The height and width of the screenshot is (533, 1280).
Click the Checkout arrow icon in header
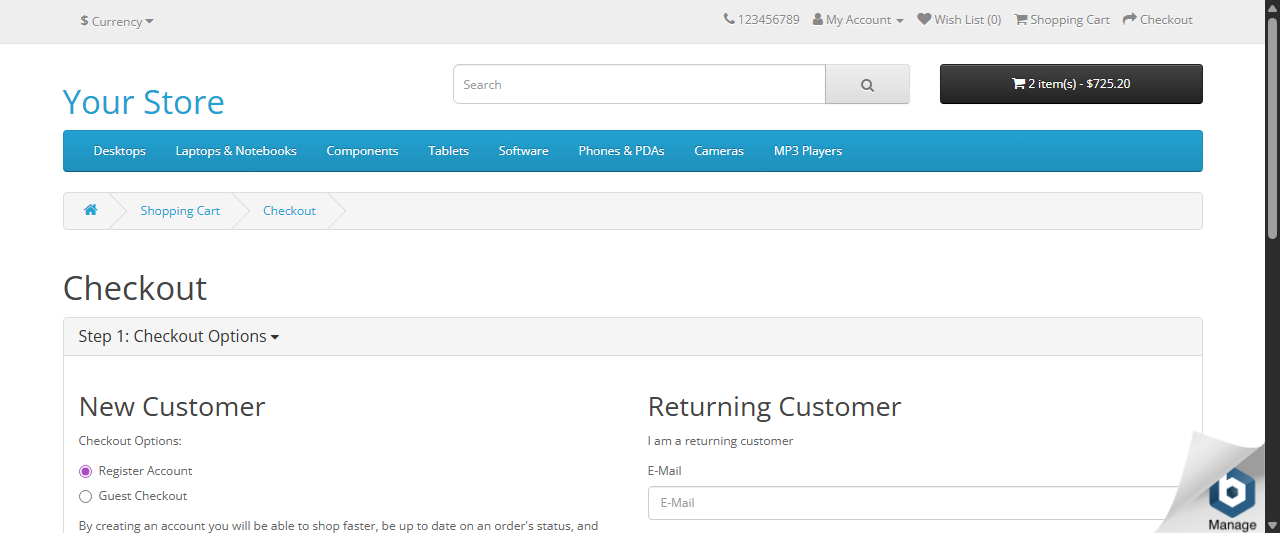(x=1130, y=20)
